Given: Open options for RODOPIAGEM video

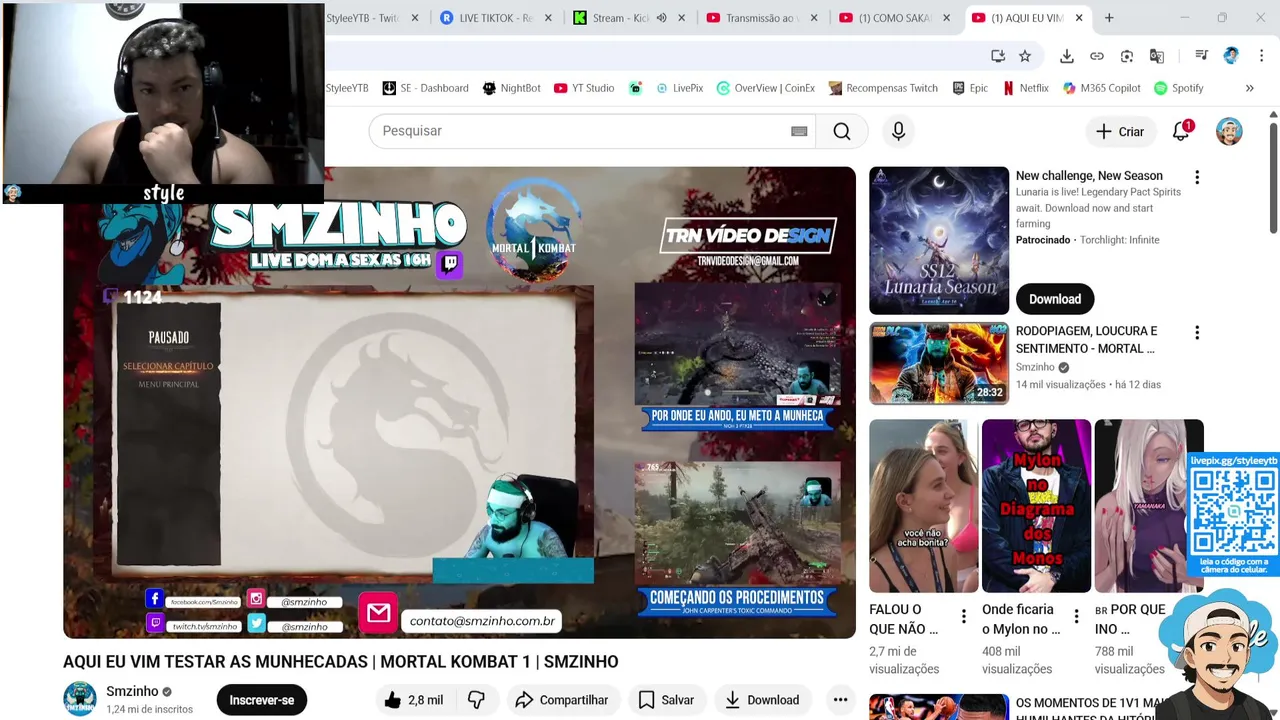Looking at the screenshot, I should tap(1196, 332).
